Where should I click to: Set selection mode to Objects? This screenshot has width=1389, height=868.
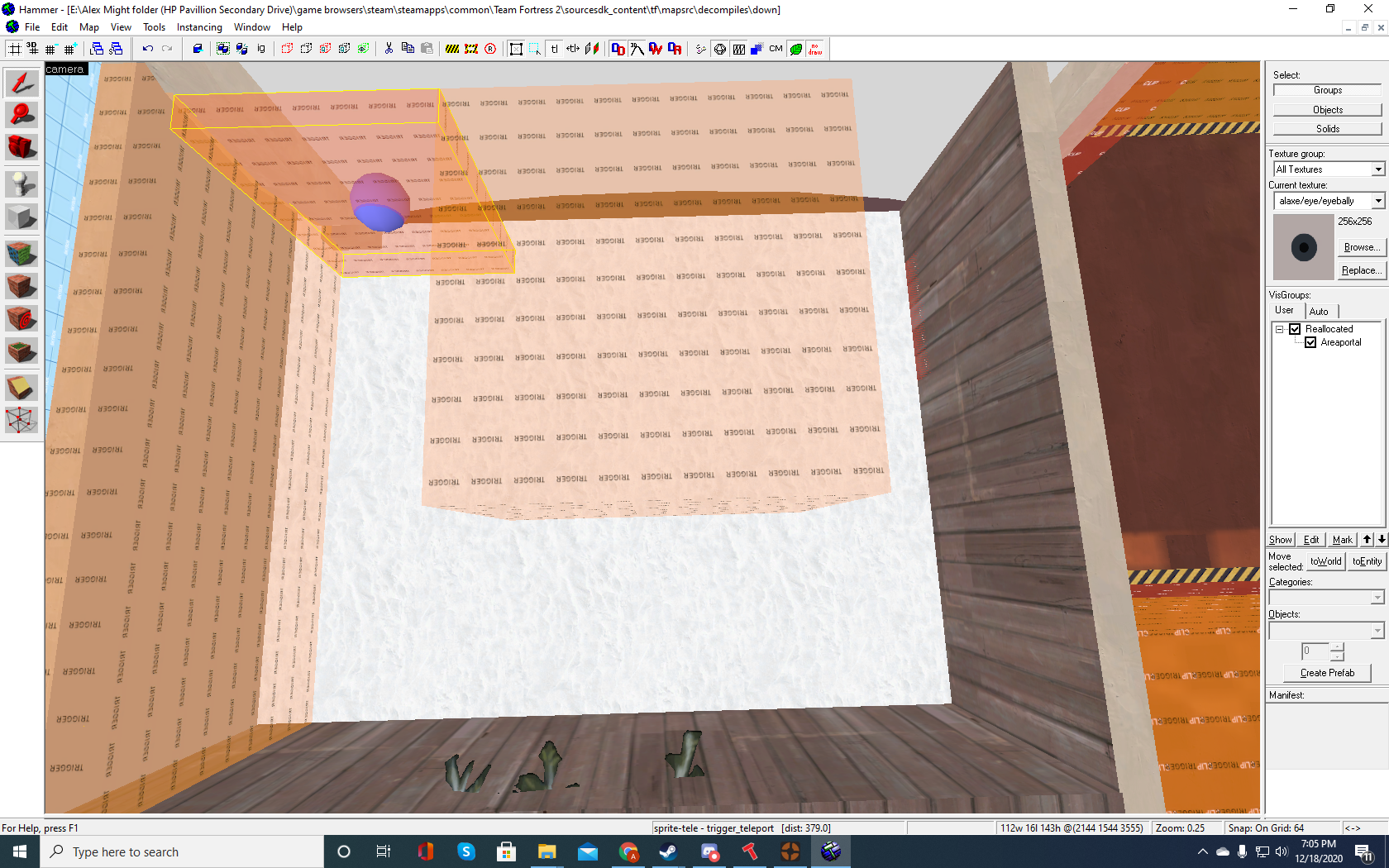[x=1327, y=110]
